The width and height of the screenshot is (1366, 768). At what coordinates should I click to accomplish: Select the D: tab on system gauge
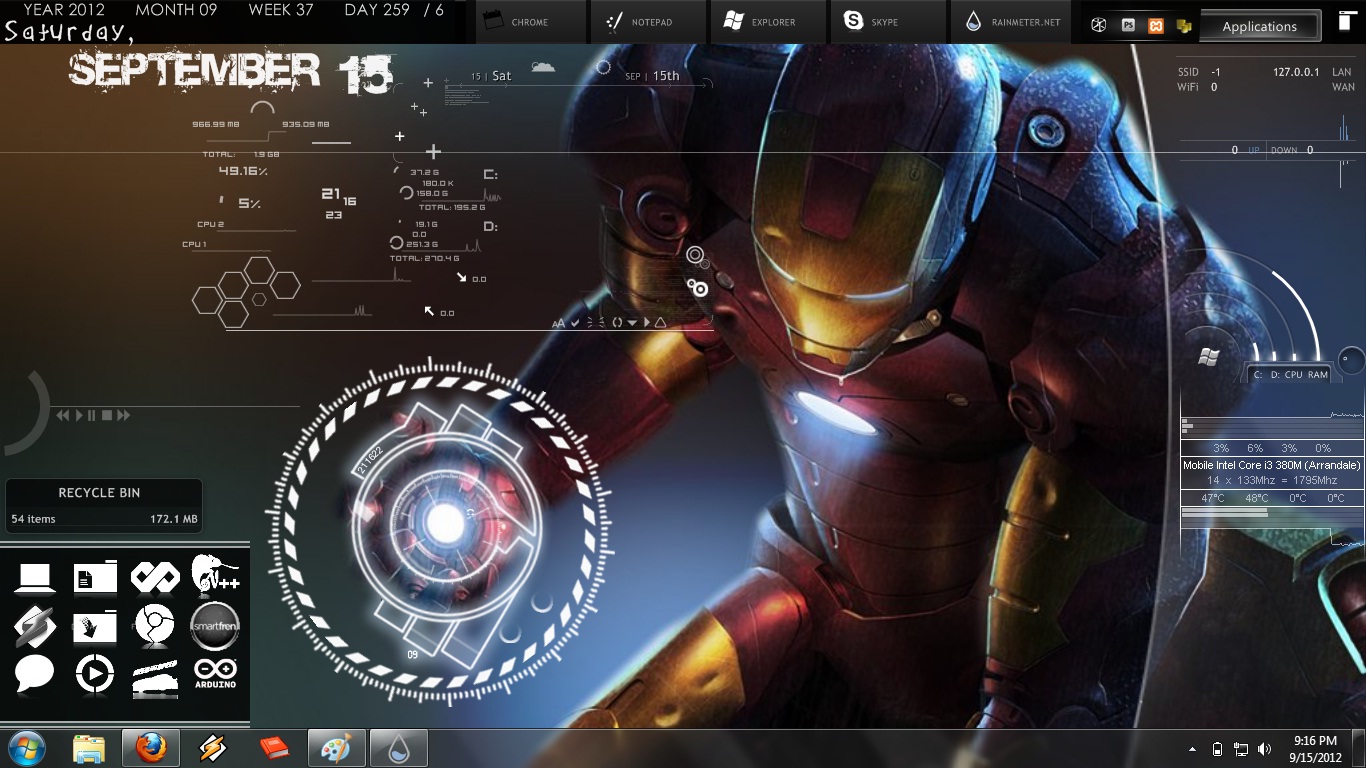point(1275,375)
